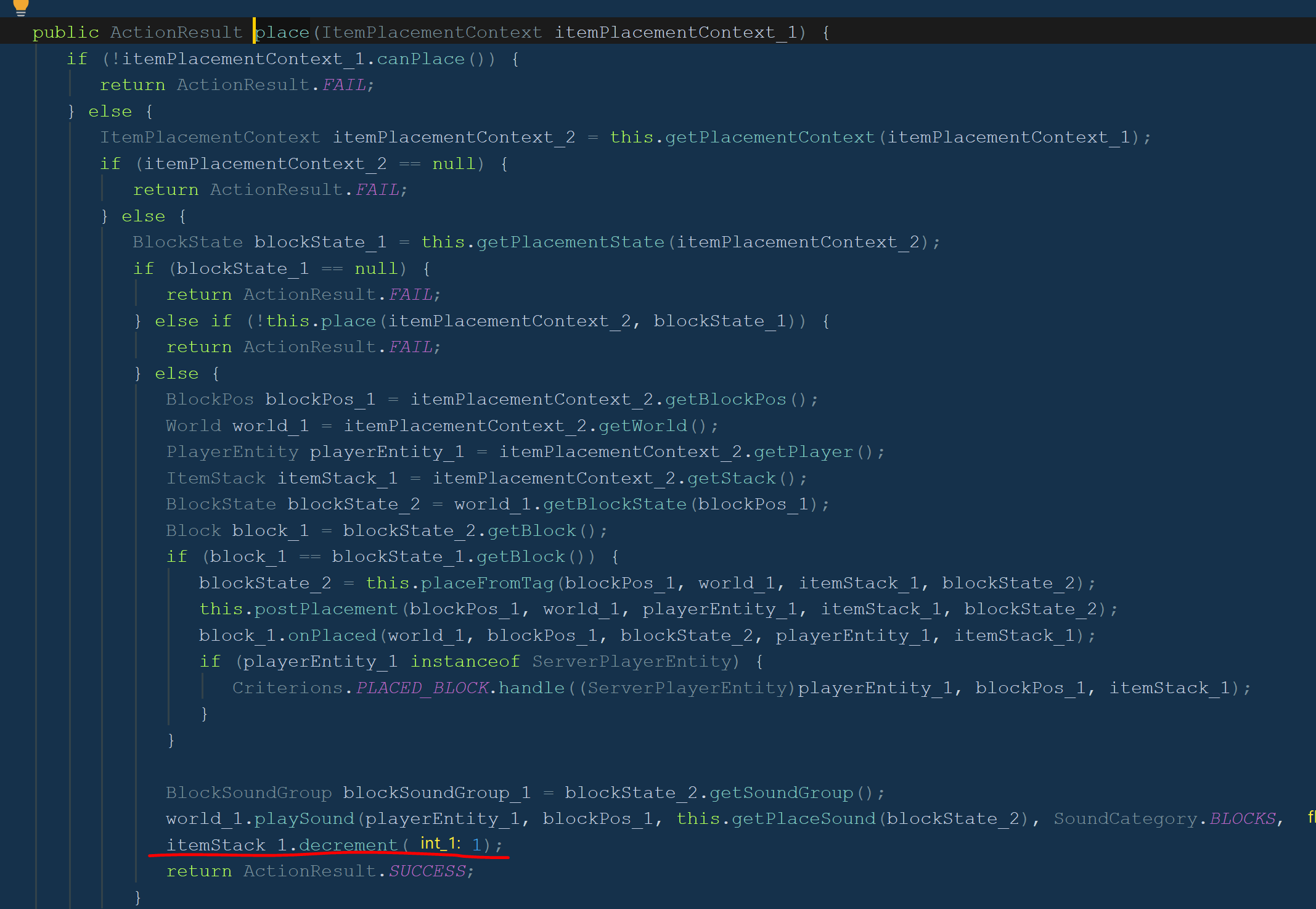Click ActionResult.SUCCESS constant
The height and width of the screenshot is (909, 1316).
(427, 871)
